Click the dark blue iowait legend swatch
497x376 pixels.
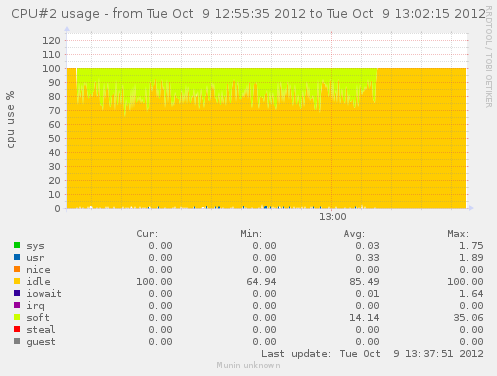pos(17,293)
